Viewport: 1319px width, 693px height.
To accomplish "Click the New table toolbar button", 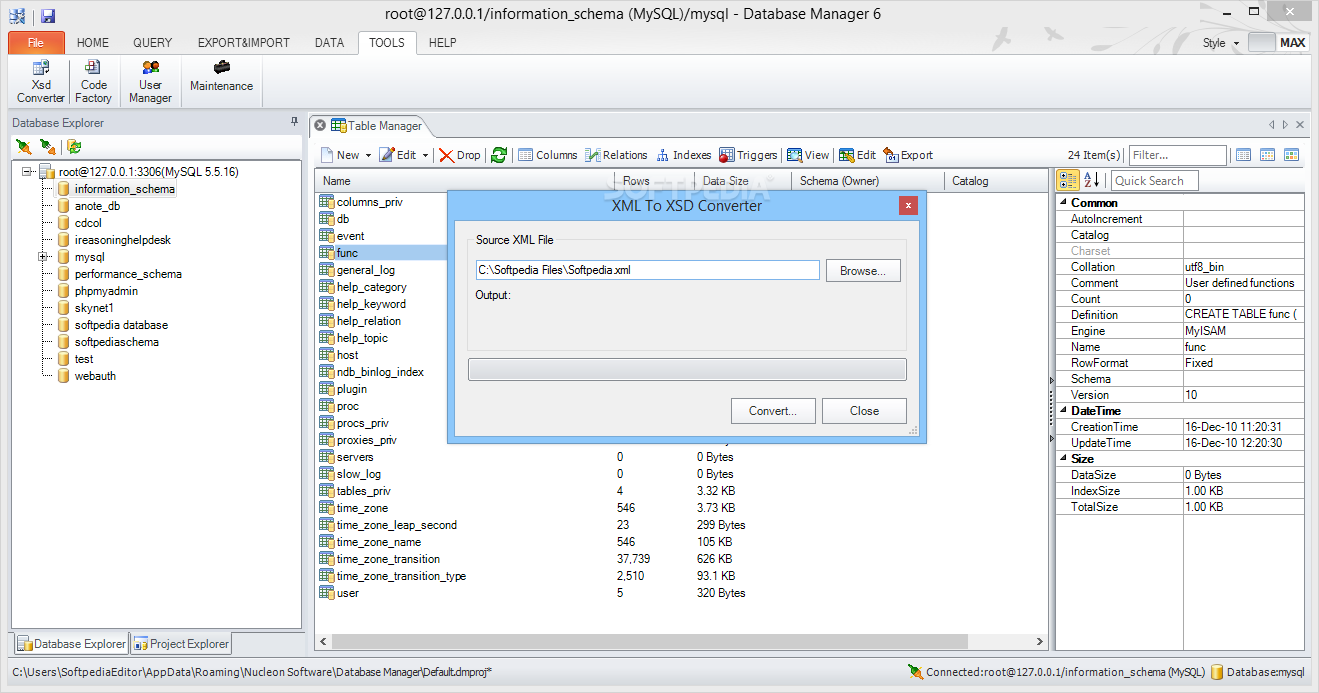I will [x=340, y=155].
